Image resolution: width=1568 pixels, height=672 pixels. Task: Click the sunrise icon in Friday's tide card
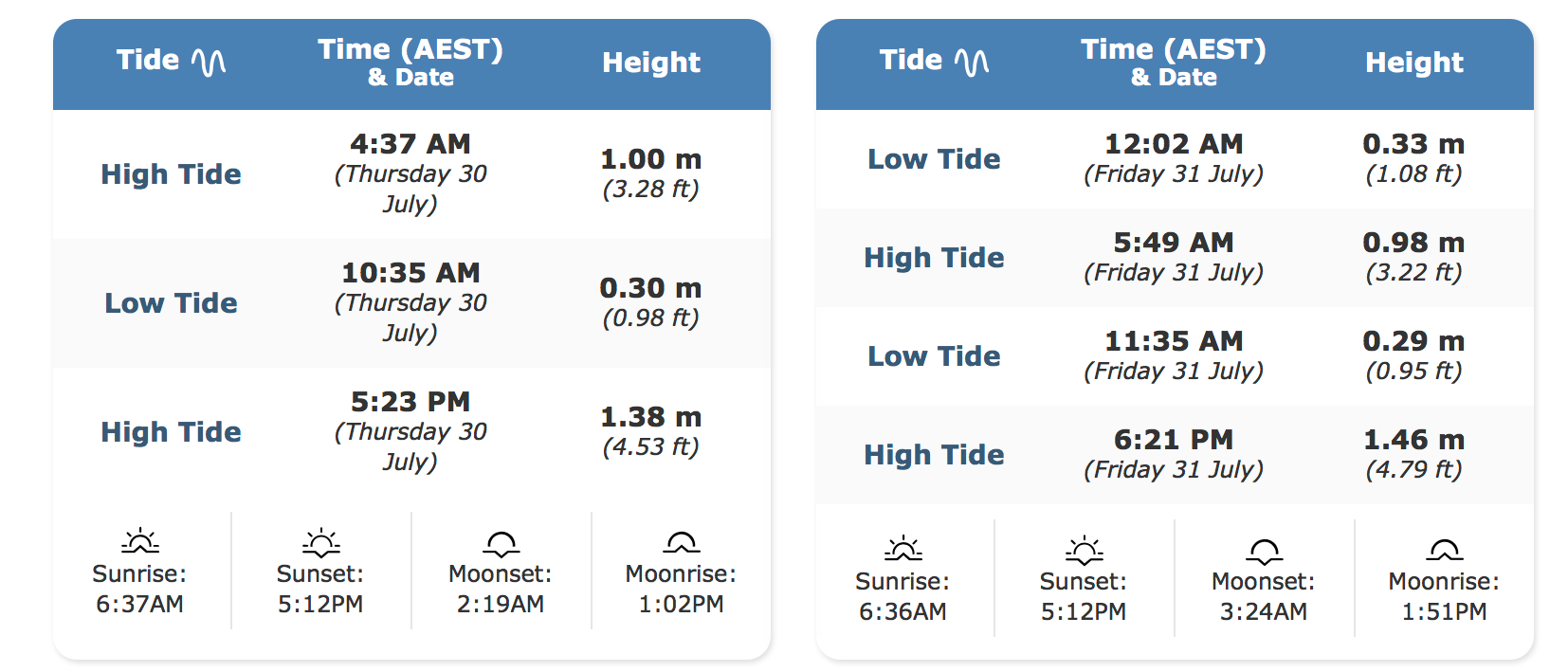[x=903, y=549]
